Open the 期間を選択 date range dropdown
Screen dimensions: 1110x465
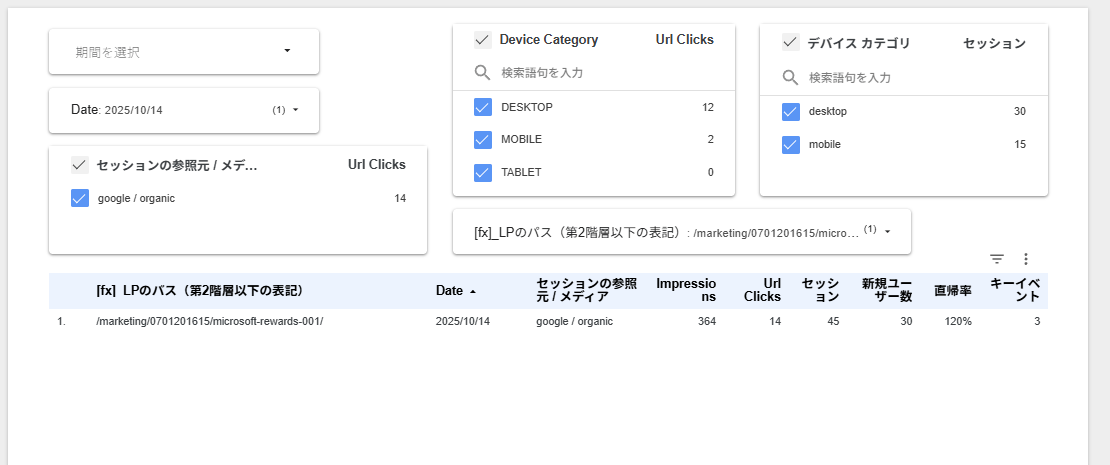point(184,51)
